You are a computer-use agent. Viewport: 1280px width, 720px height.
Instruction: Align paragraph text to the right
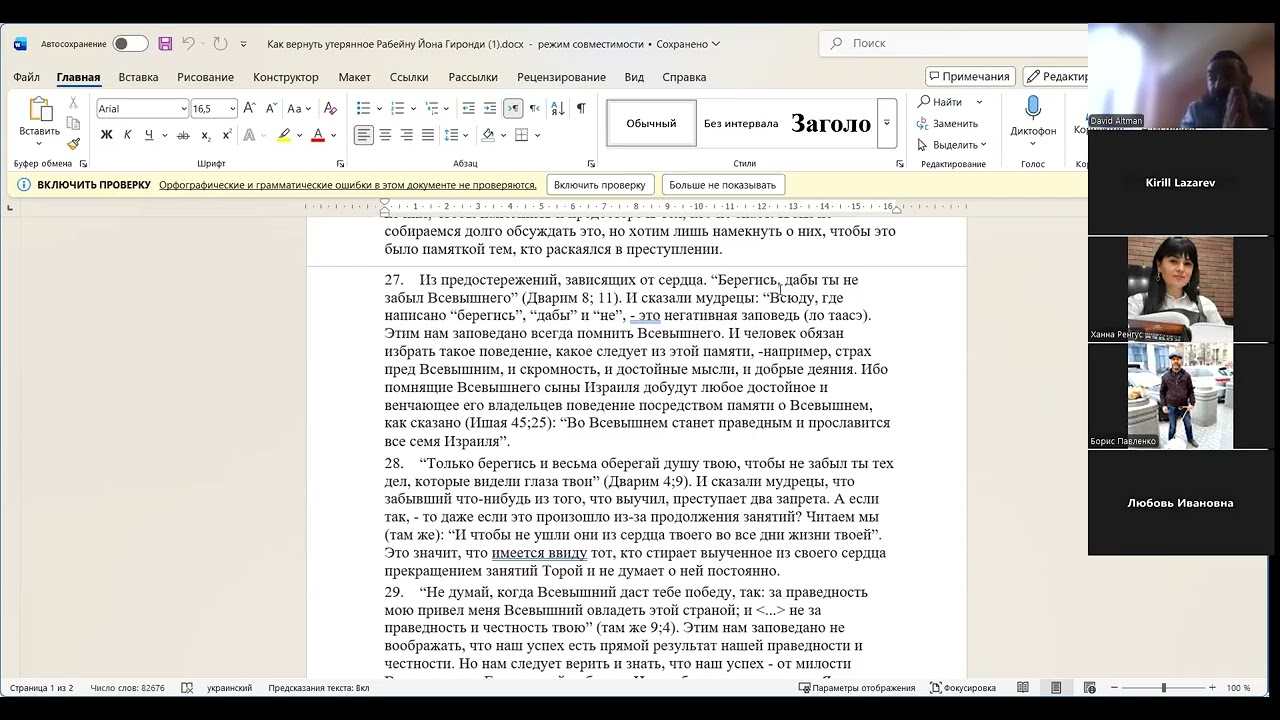(407, 135)
